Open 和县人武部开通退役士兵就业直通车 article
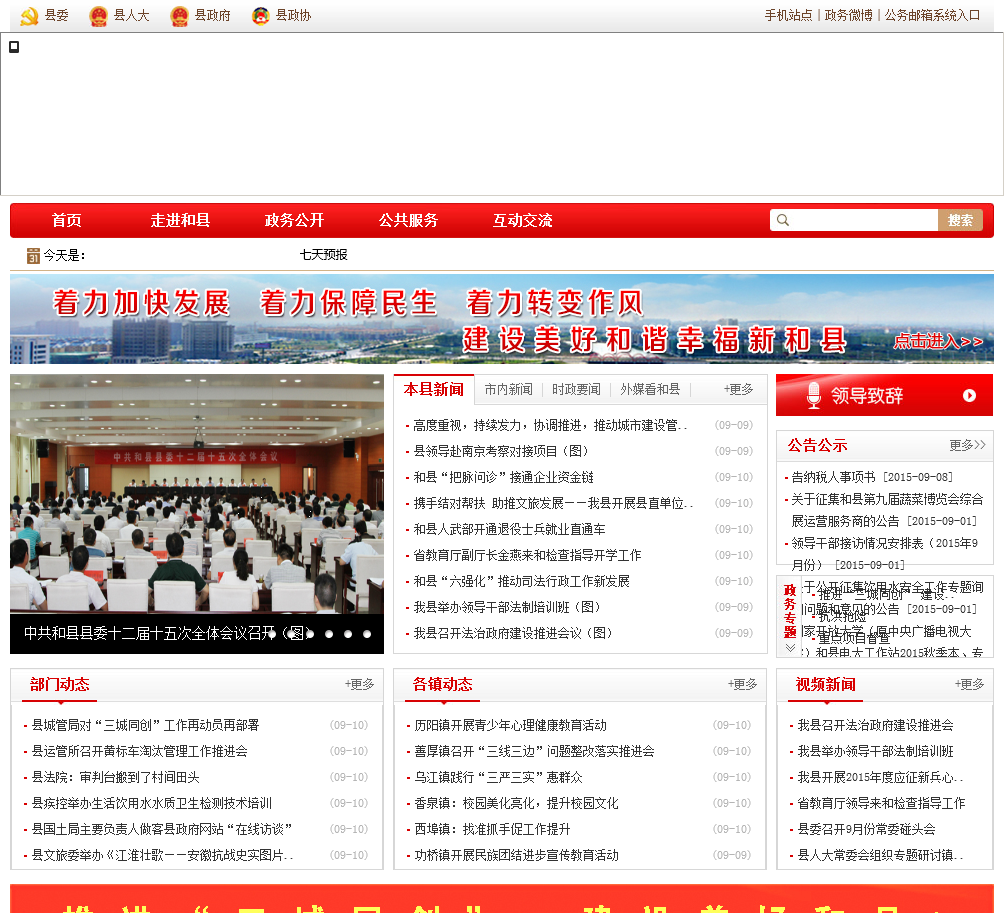The width and height of the screenshot is (1004, 913). [509, 529]
